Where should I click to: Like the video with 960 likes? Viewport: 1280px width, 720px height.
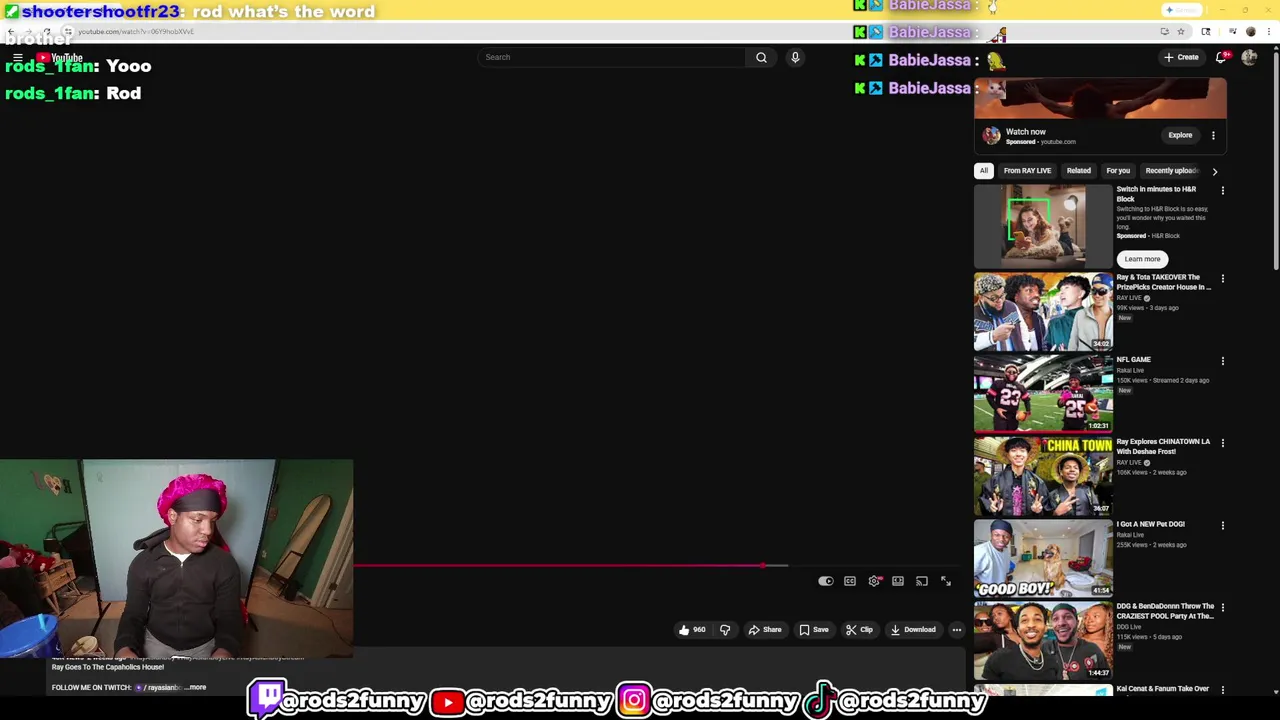point(692,630)
